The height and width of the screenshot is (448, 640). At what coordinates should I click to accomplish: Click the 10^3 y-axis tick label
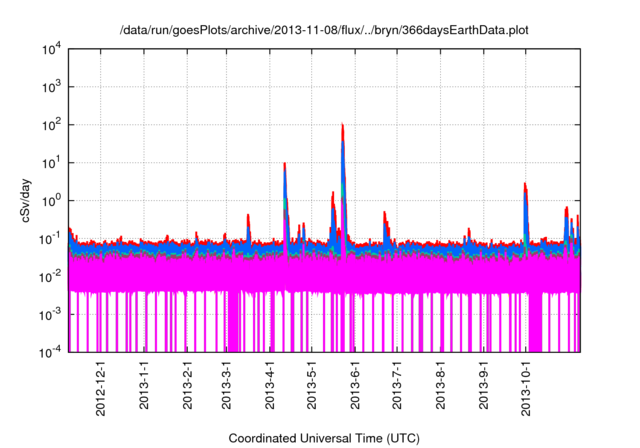tap(52, 86)
